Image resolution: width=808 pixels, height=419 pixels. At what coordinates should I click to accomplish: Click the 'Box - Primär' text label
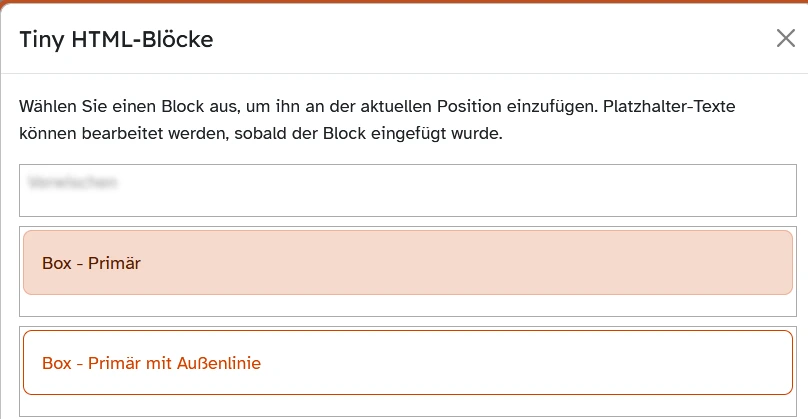coord(91,264)
